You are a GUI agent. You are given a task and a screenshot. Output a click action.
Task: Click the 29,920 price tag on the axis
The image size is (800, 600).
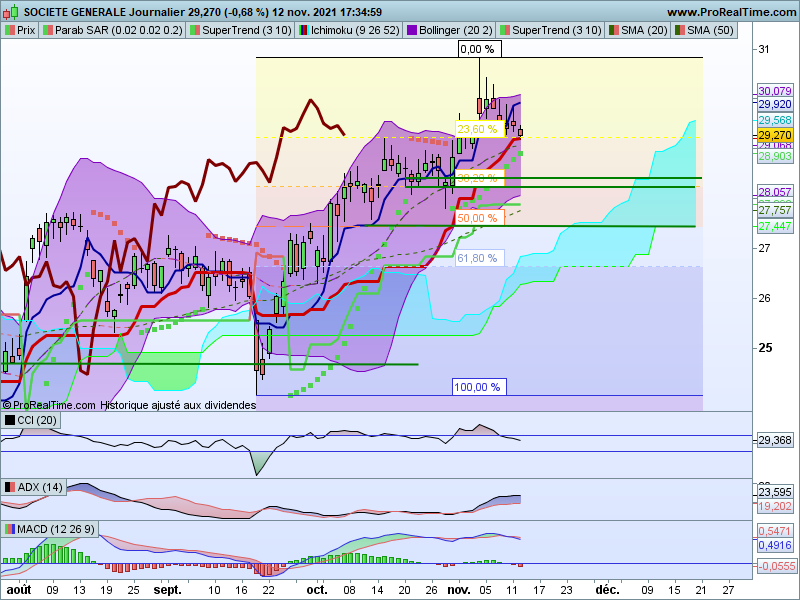[x=774, y=104]
